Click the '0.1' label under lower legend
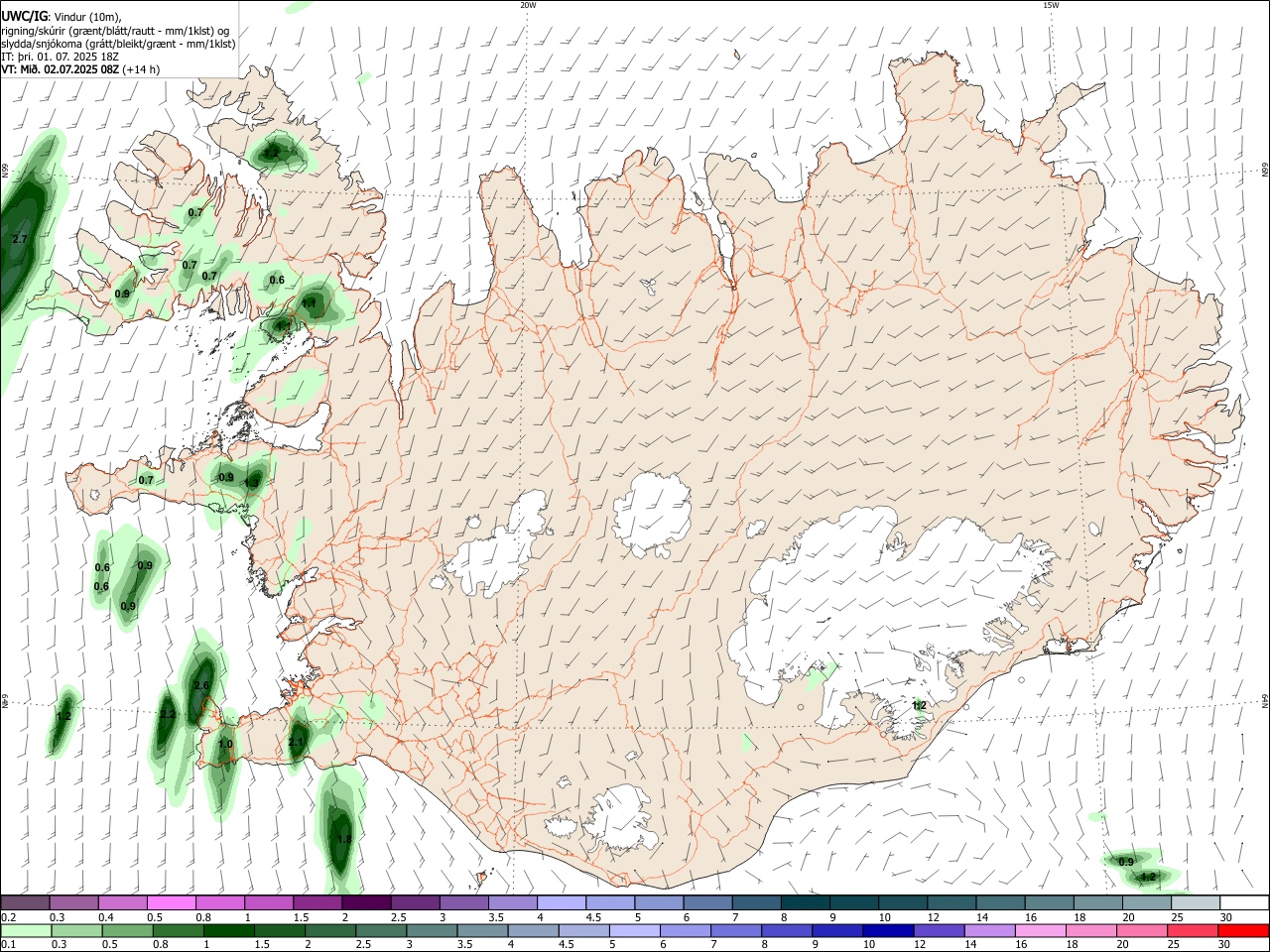 [7, 944]
